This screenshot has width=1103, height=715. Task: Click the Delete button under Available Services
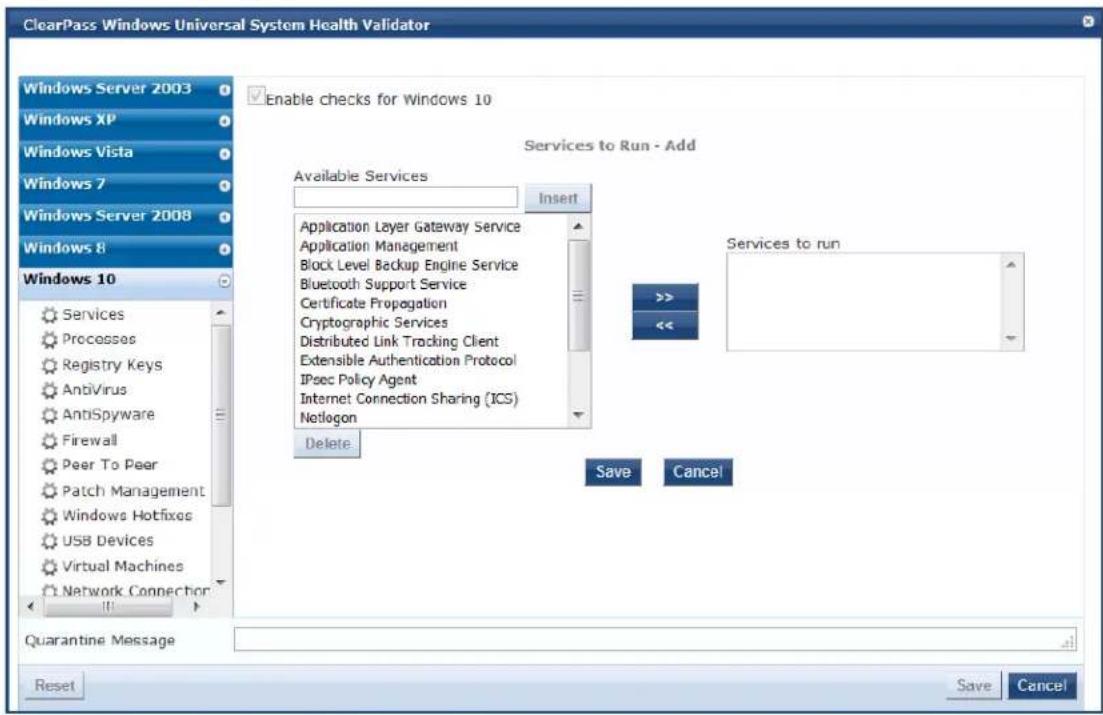327,444
